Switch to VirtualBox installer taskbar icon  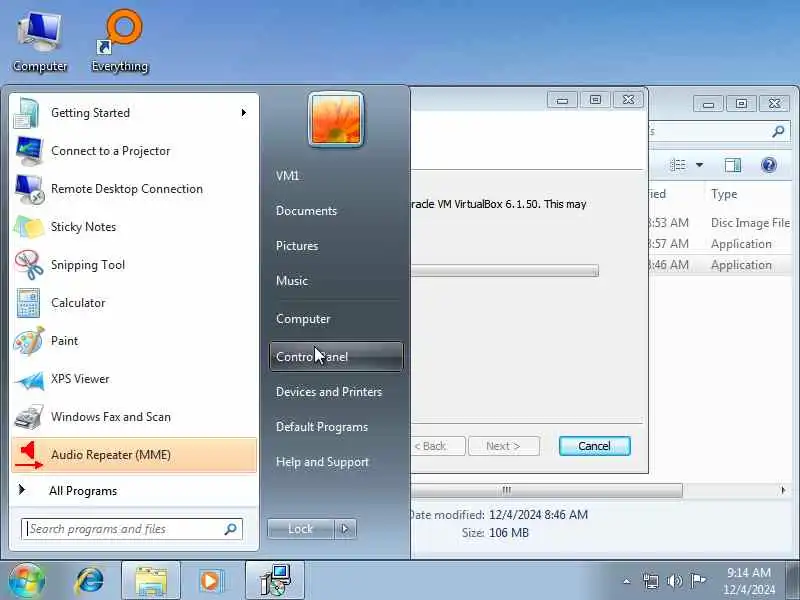tap(275, 581)
